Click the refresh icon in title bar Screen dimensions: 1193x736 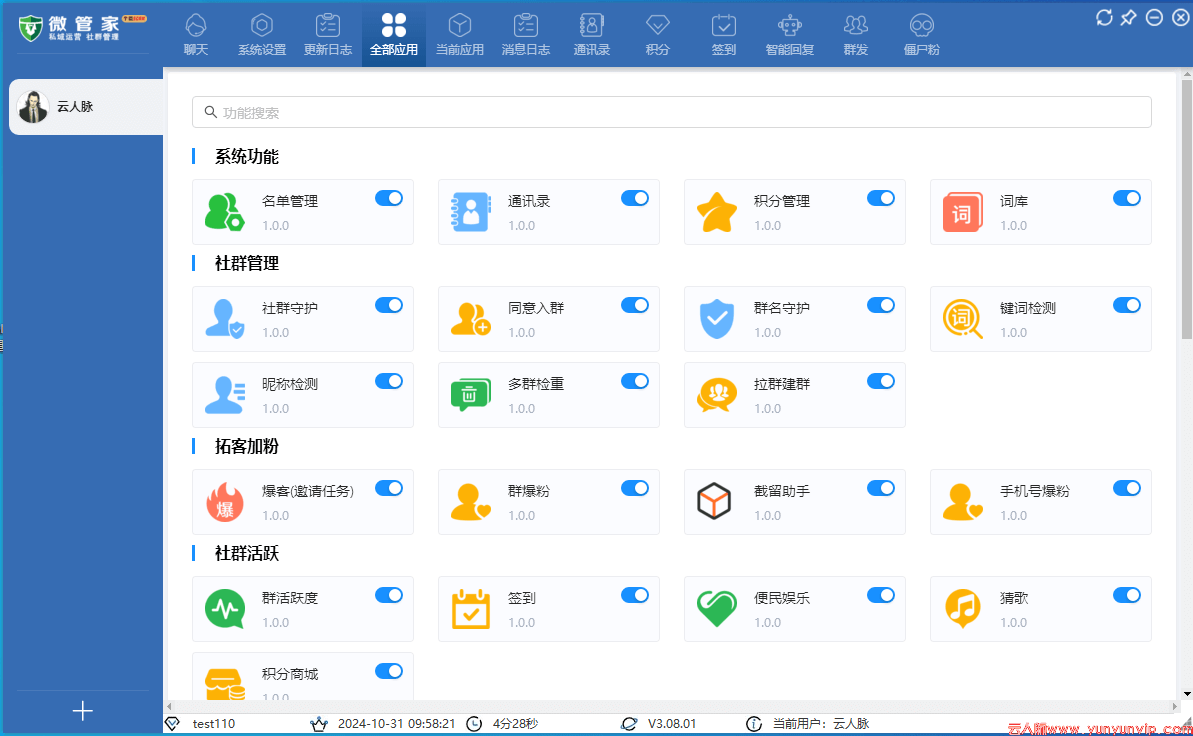(1104, 18)
